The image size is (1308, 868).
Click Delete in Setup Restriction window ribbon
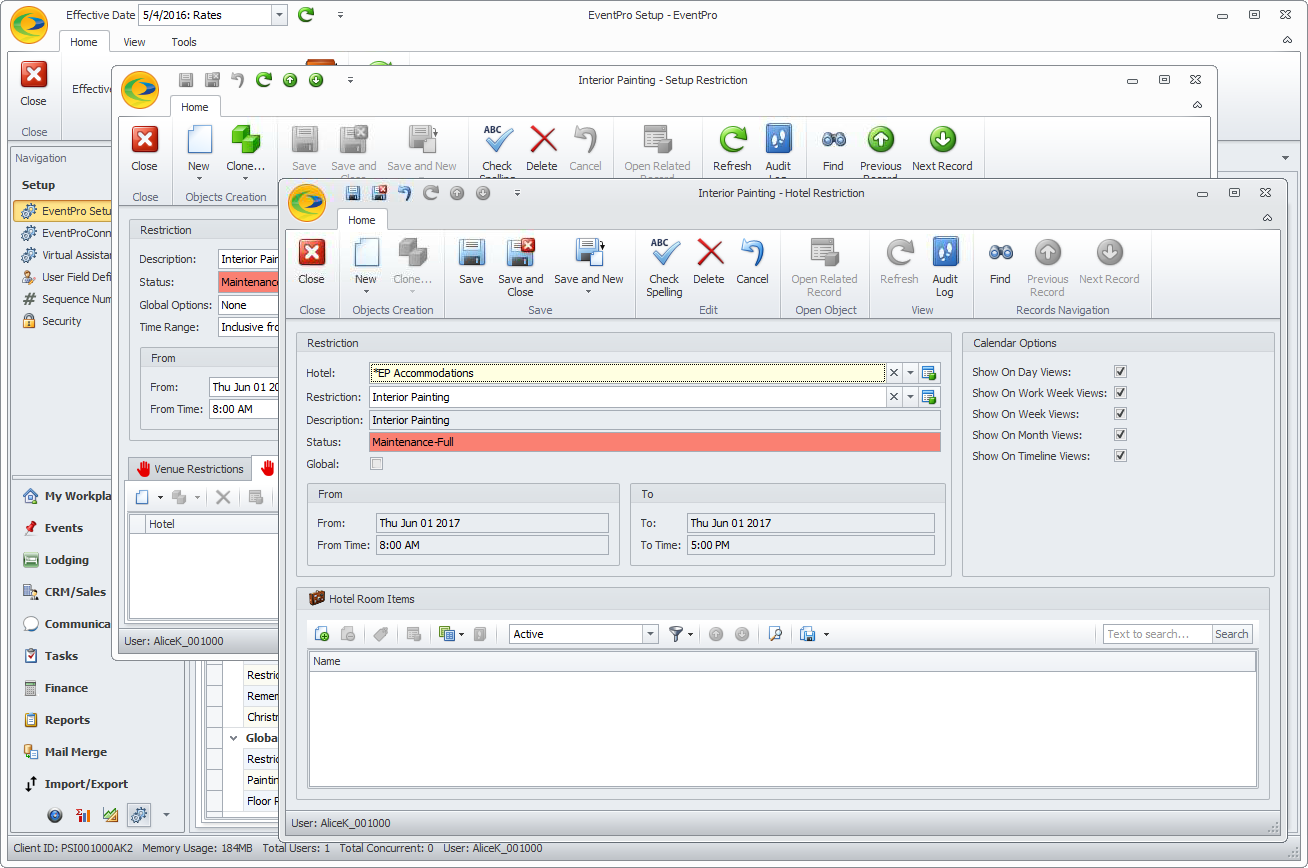tap(542, 149)
